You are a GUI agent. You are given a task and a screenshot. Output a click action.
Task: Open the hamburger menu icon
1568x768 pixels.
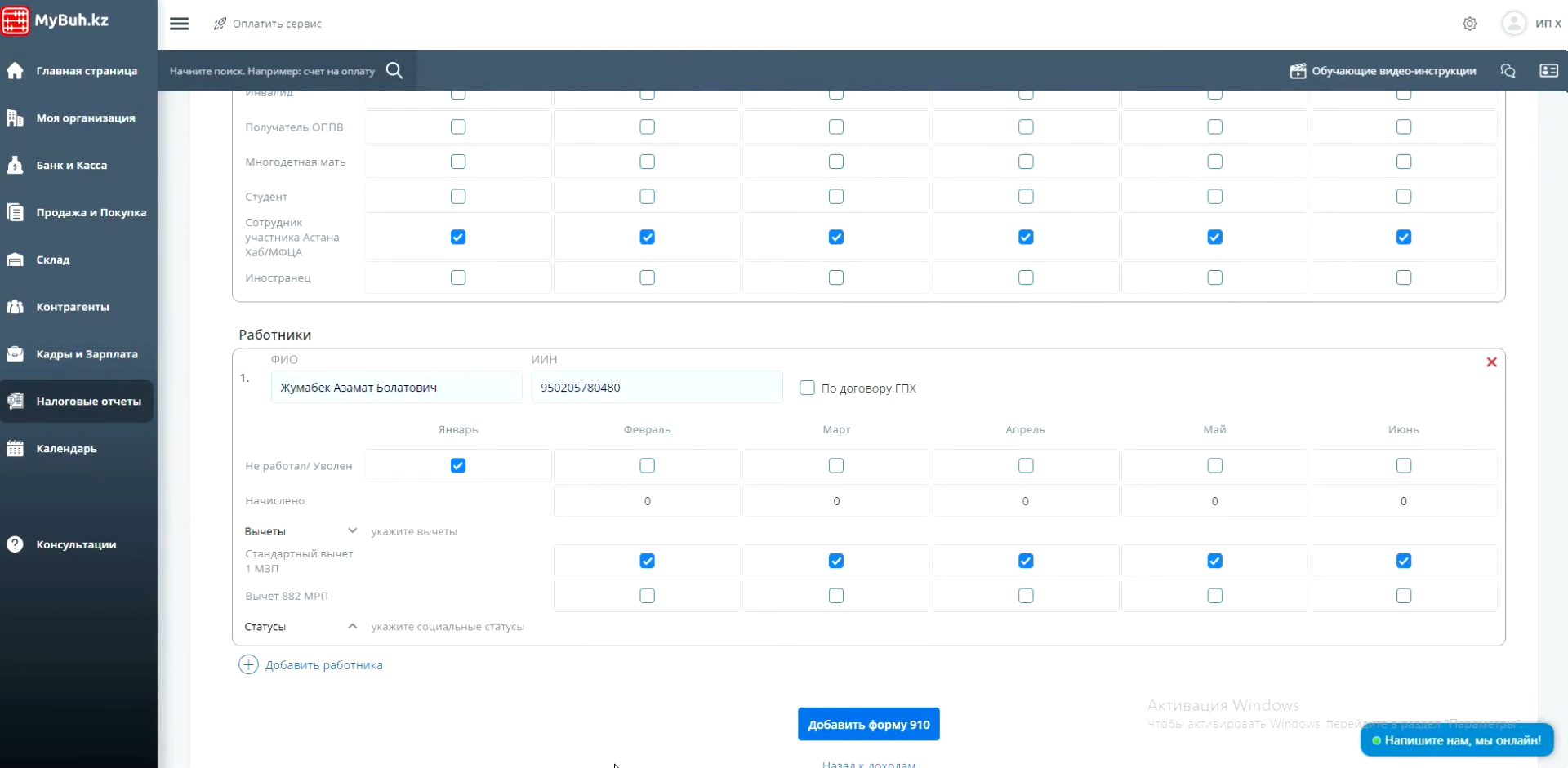click(180, 24)
